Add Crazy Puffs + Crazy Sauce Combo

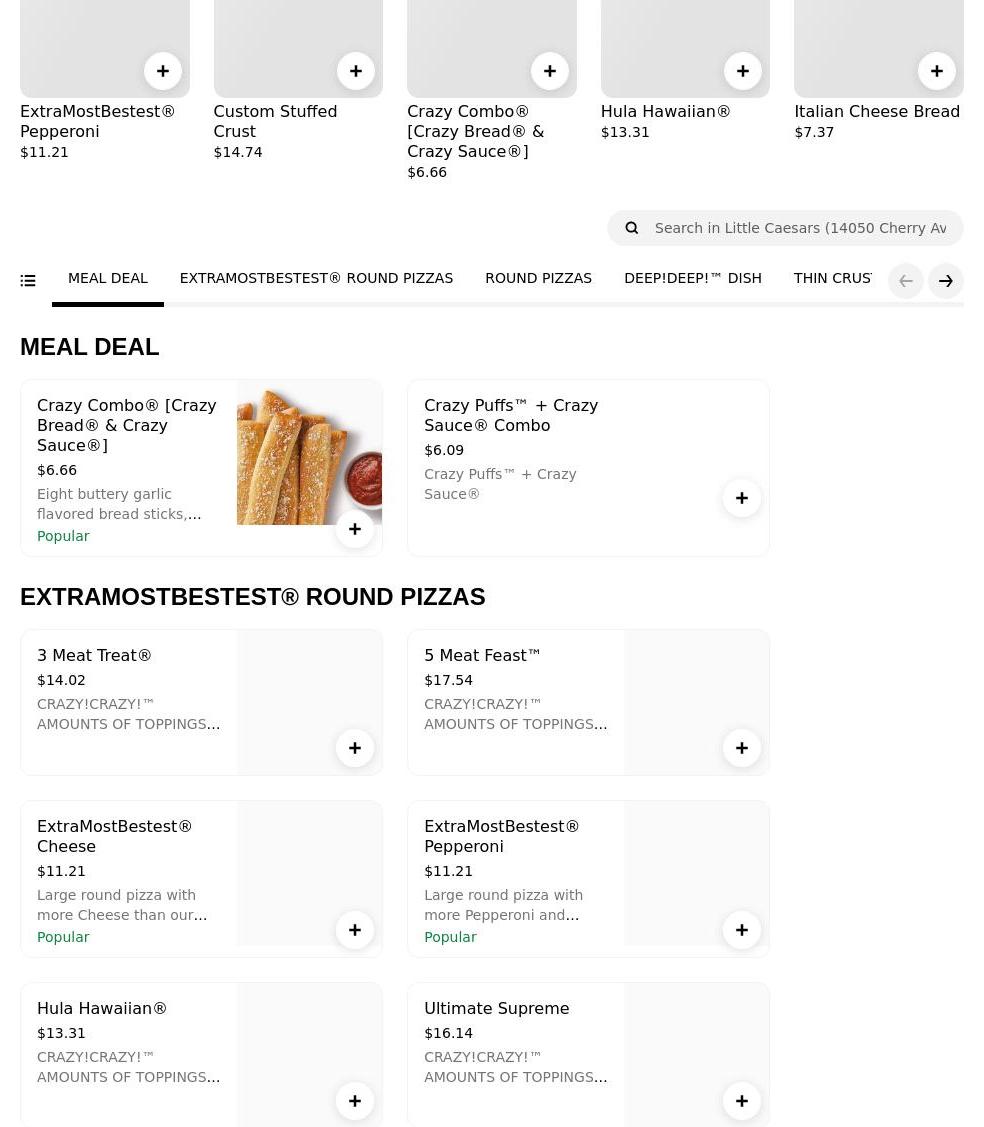(x=742, y=498)
